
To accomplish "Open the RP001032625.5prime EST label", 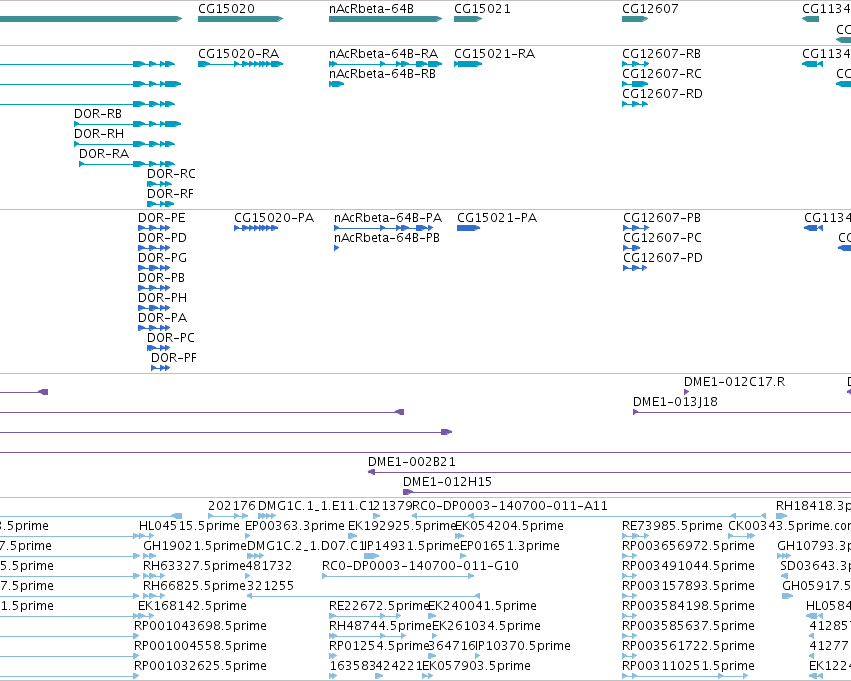I will (200, 667).
